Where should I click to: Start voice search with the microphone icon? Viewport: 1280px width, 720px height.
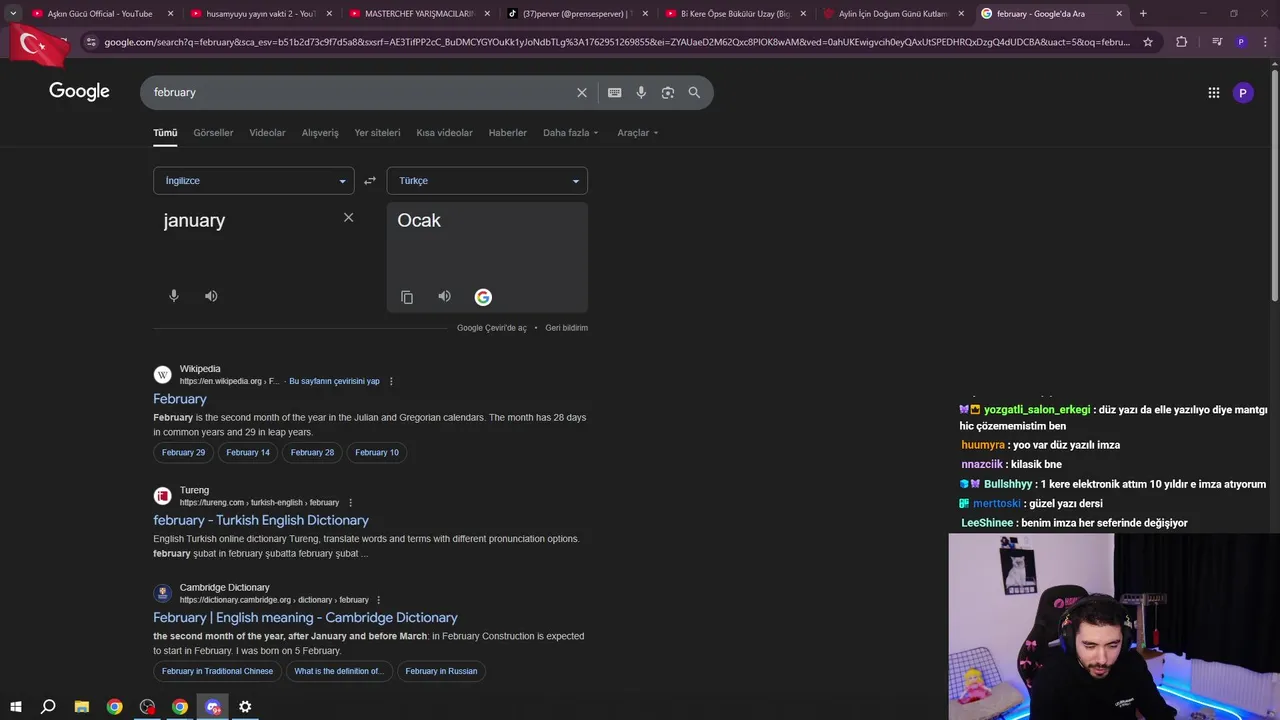click(x=641, y=92)
